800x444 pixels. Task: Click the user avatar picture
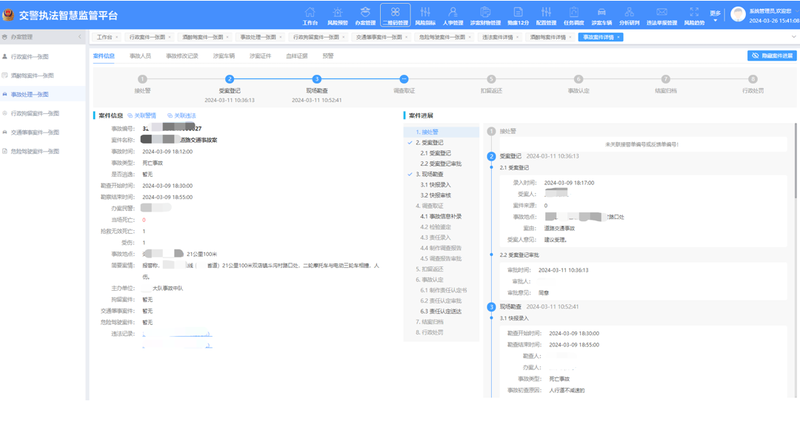click(738, 14)
